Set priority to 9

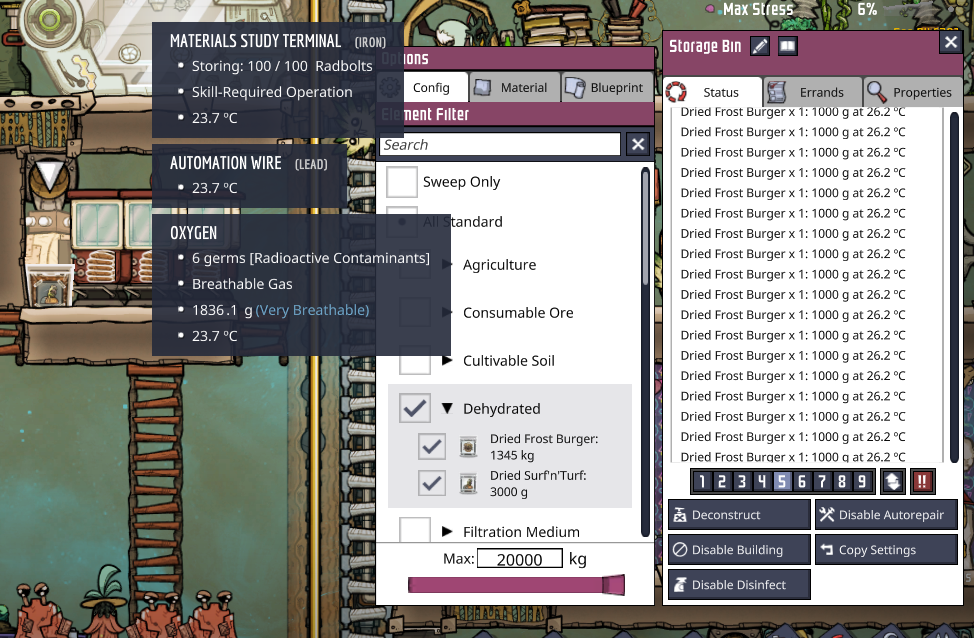pos(862,481)
